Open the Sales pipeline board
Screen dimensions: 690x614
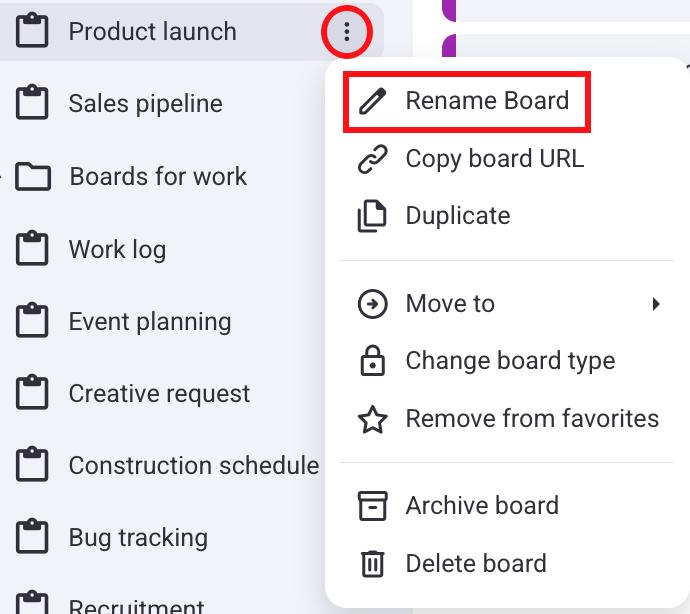tap(145, 104)
